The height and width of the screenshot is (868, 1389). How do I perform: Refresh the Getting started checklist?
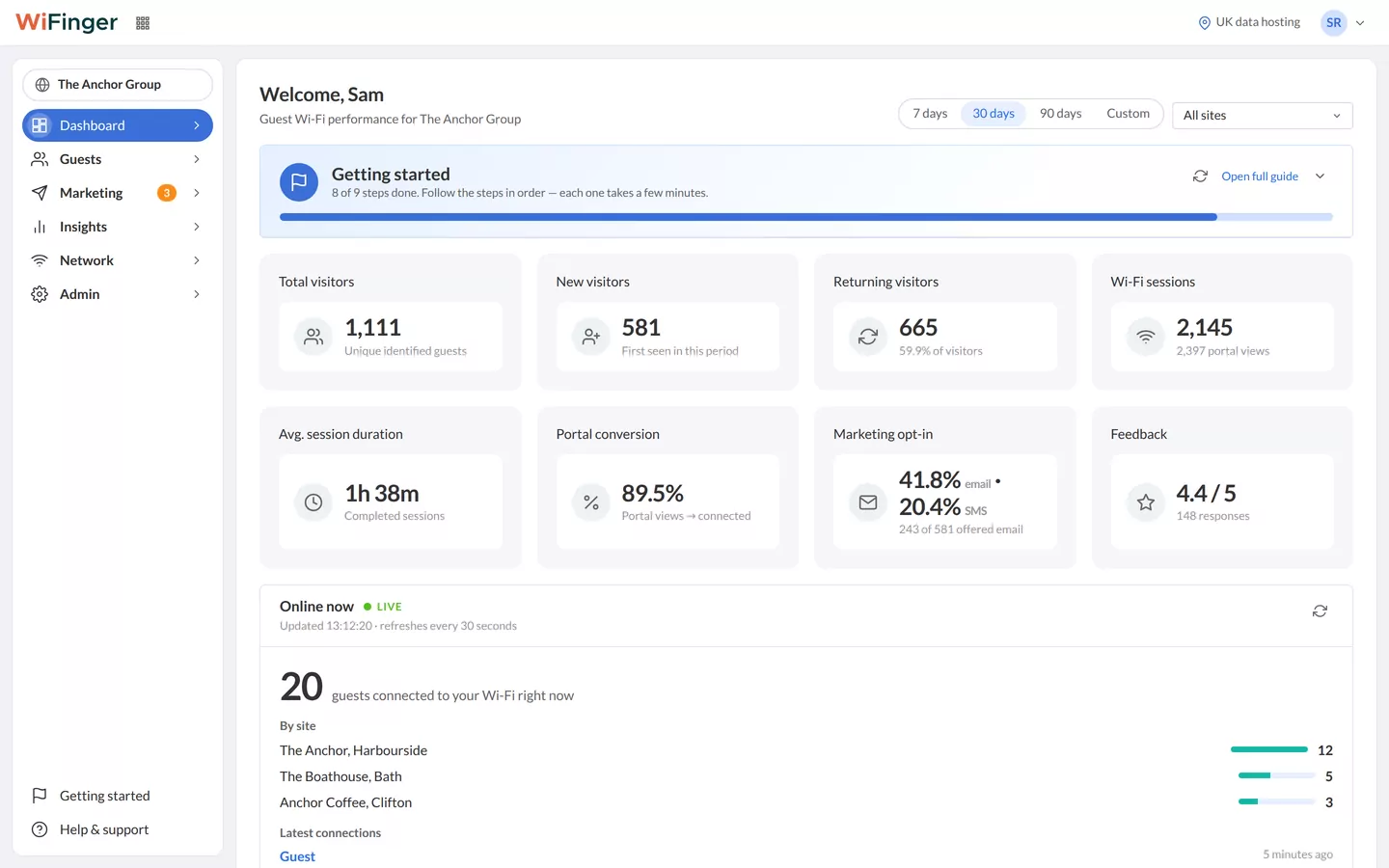(x=1200, y=176)
